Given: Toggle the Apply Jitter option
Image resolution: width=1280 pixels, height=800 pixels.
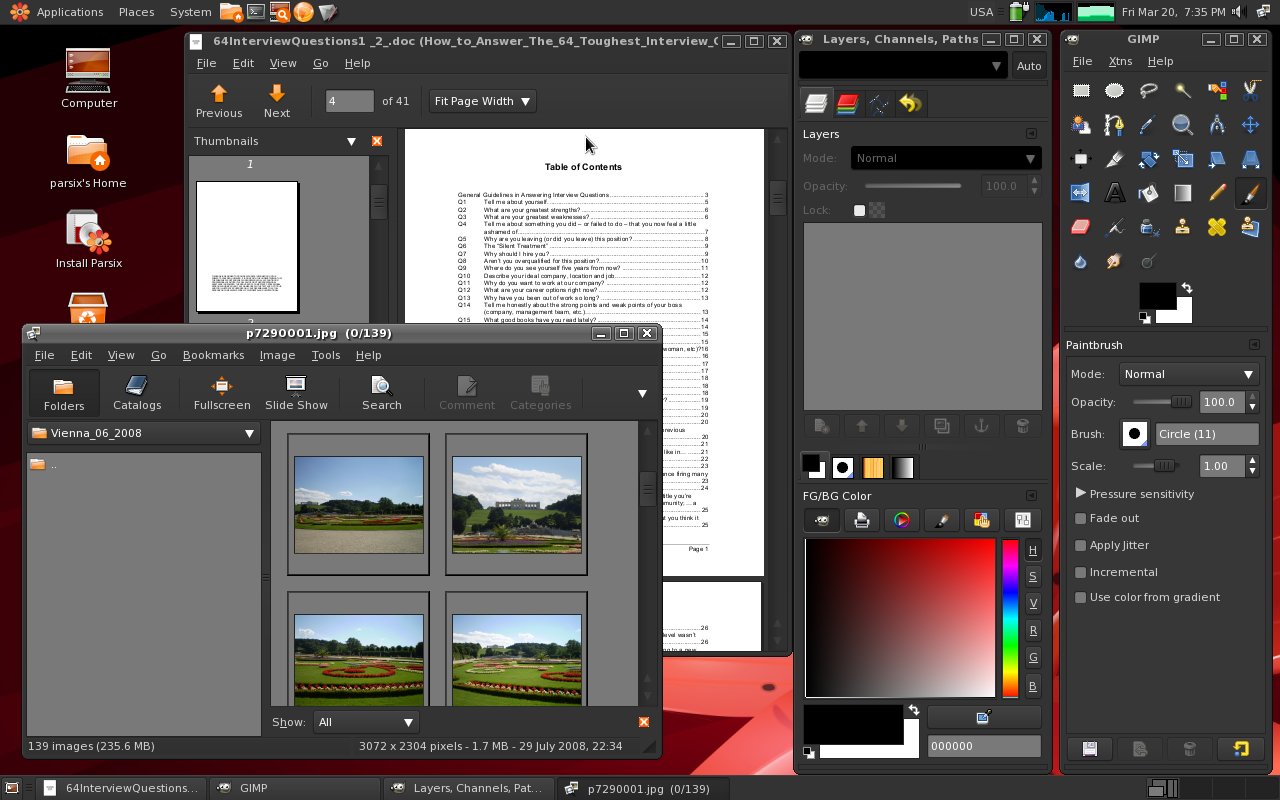Looking at the screenshot, I should (x=1081, y=545).
